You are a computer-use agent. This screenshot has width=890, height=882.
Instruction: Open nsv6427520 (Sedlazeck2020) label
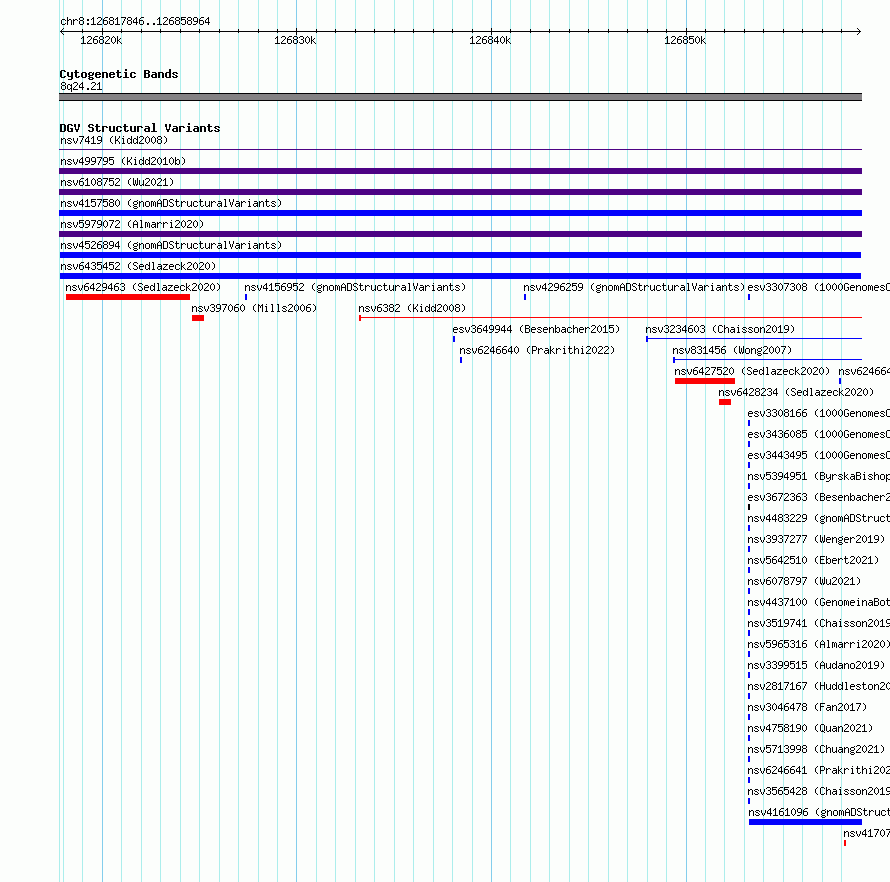[x=752, y=371]
